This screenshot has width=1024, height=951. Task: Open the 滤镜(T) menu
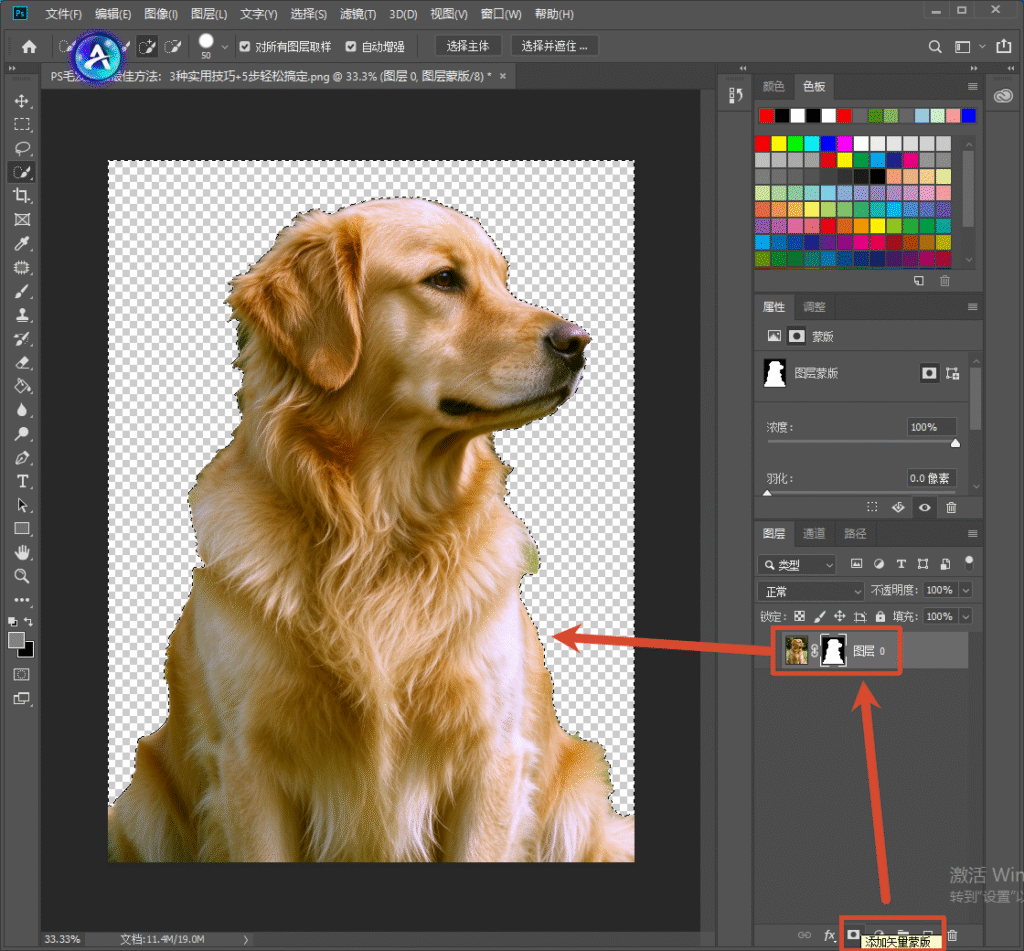358,14
